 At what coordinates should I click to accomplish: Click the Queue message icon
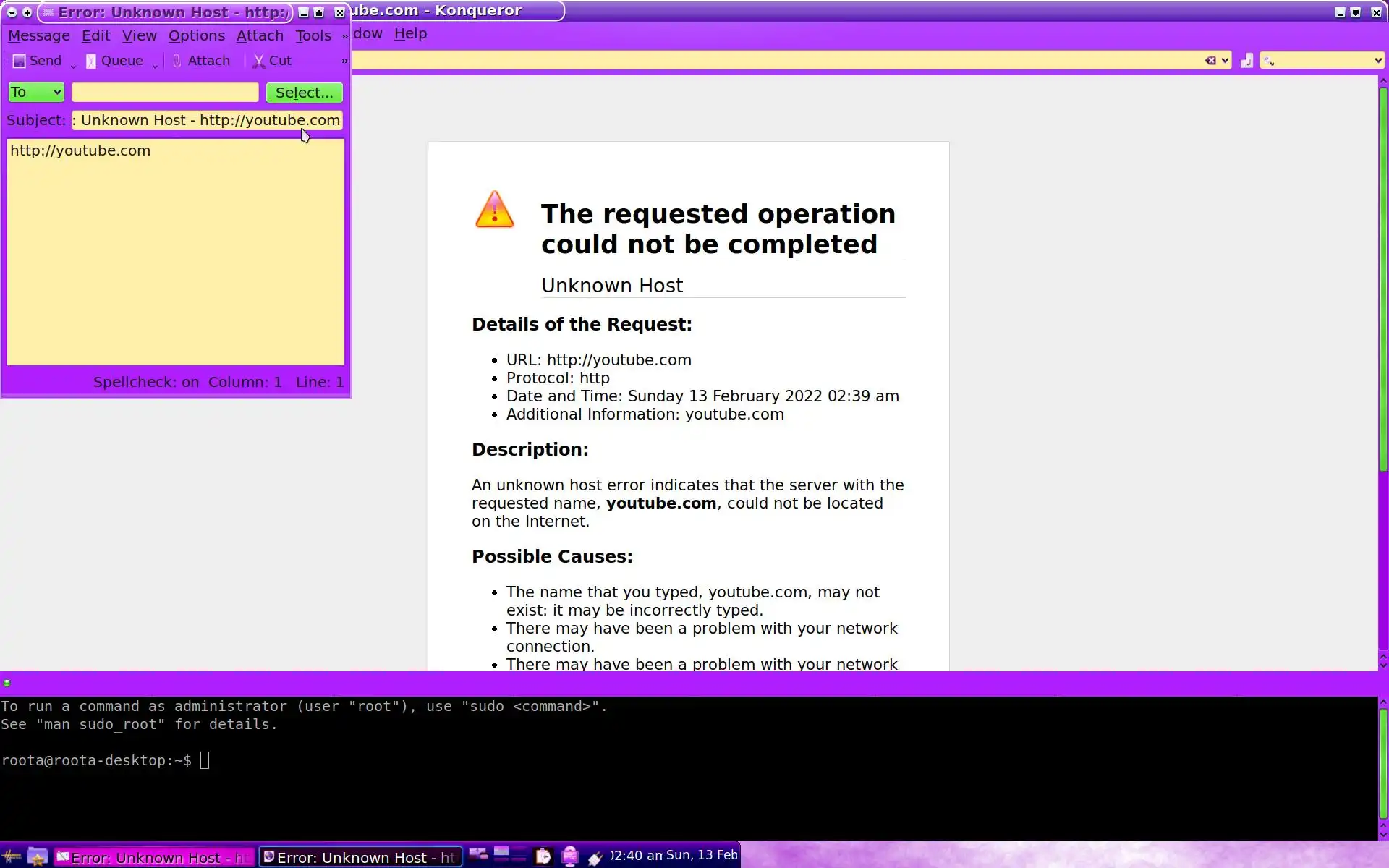pos(91,61)
